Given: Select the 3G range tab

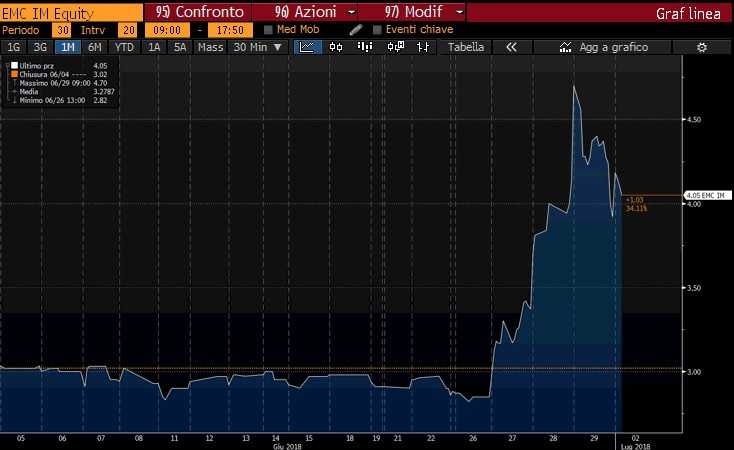Looking at the screenshot, I should [40, 47].
